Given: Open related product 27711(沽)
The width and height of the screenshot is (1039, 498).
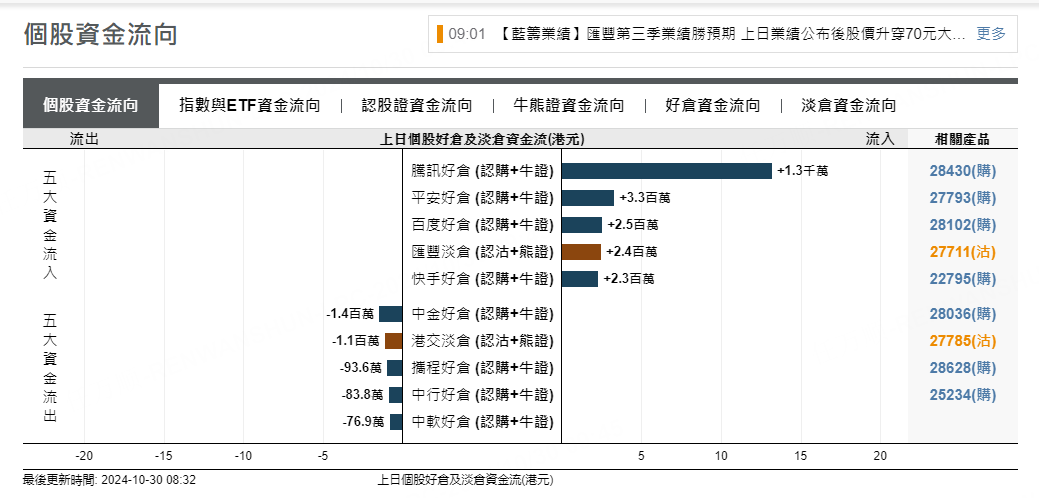Looking at the screenshot, I should point(963,252).
